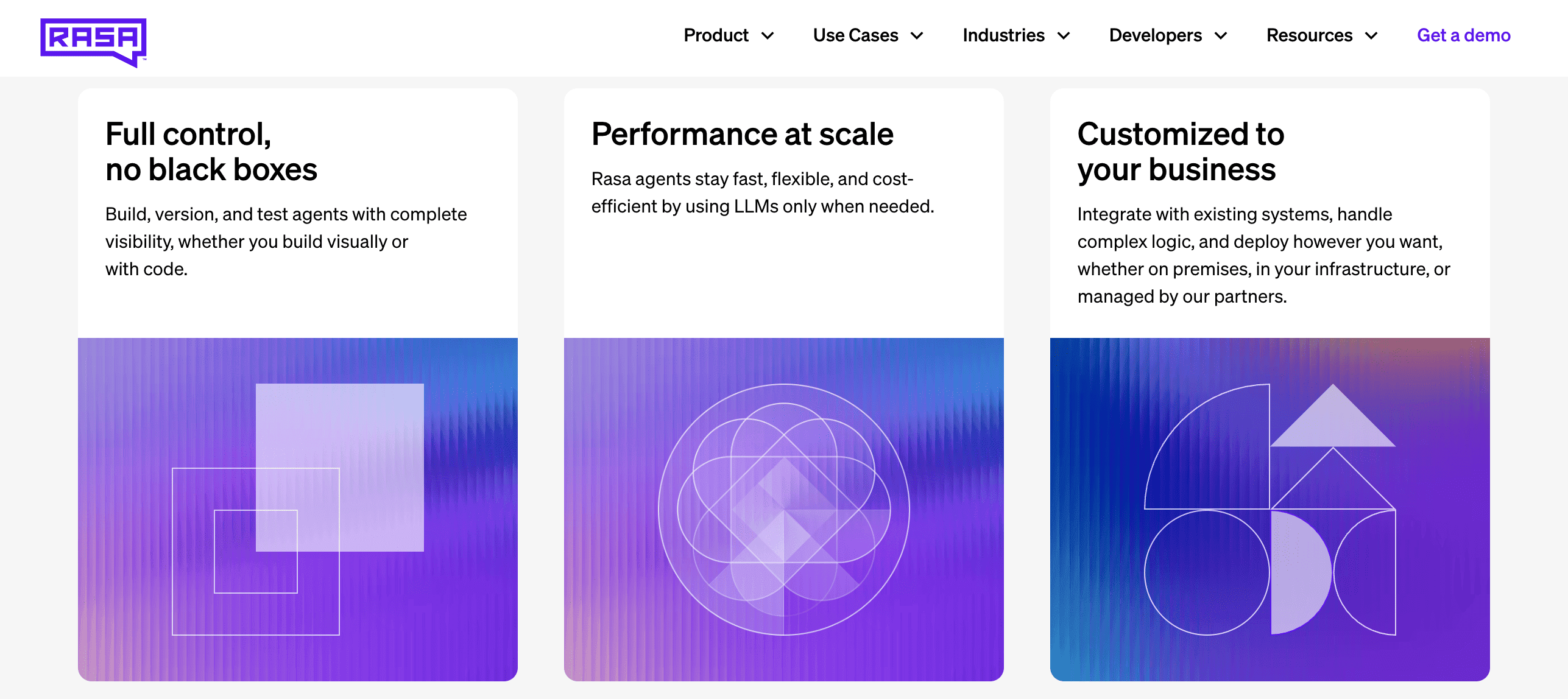Click the chevron icon next to Use Cases
Image resolution: width=1568 pixels, height=699 pixels.
(918, 37)
